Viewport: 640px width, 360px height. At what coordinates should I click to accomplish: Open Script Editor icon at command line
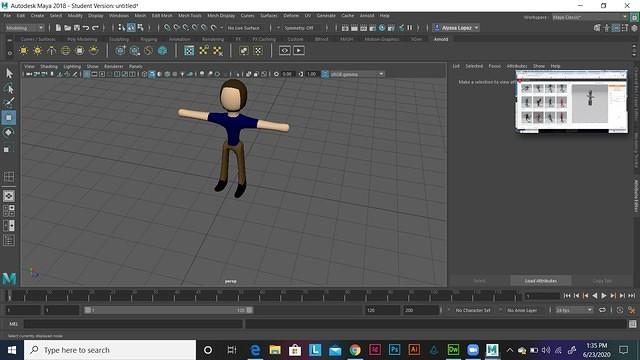pos(633,324)
